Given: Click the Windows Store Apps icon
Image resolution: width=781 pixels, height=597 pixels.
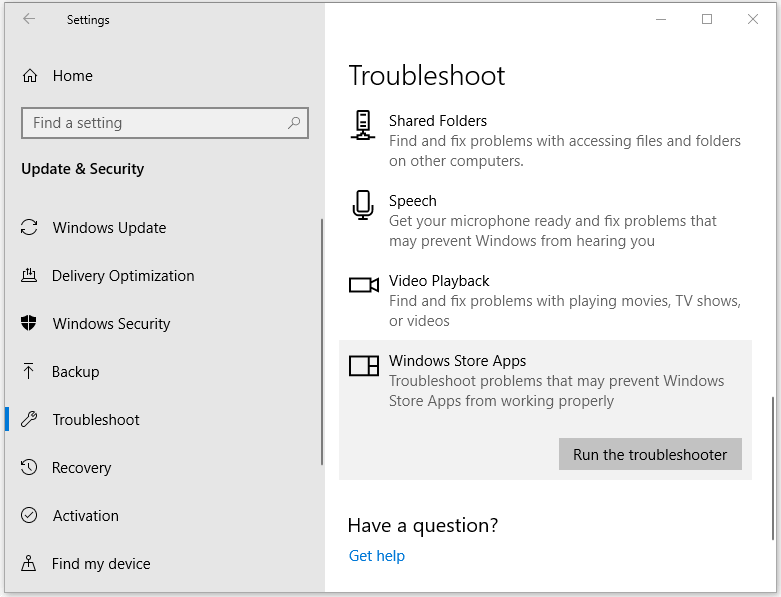Looking at the screenshot, I should click(364, 365).
